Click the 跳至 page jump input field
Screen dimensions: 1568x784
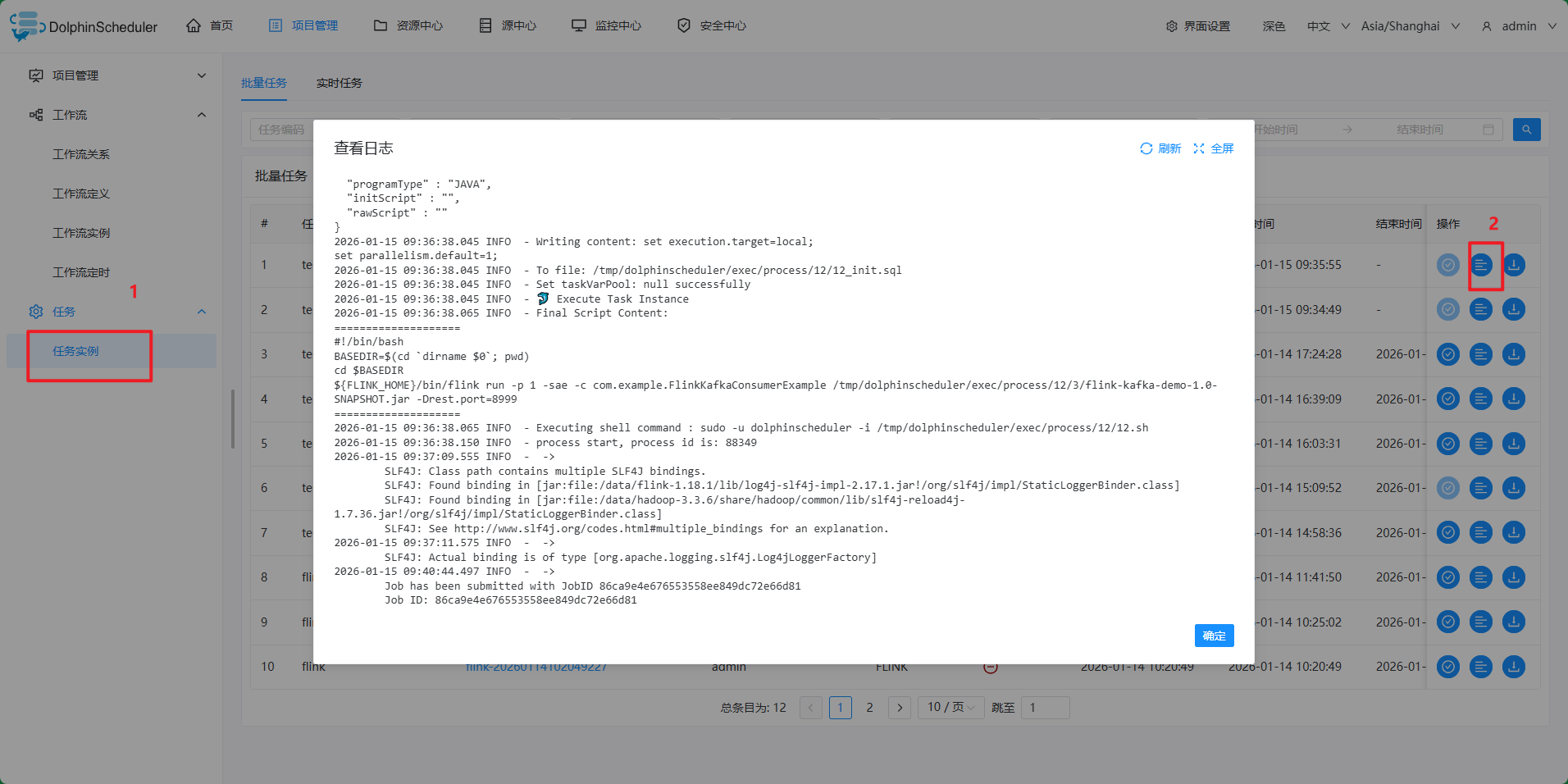point(1046,707)
